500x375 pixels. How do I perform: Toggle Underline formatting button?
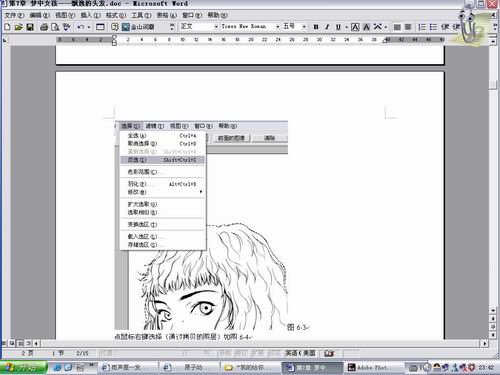point(338,27)
